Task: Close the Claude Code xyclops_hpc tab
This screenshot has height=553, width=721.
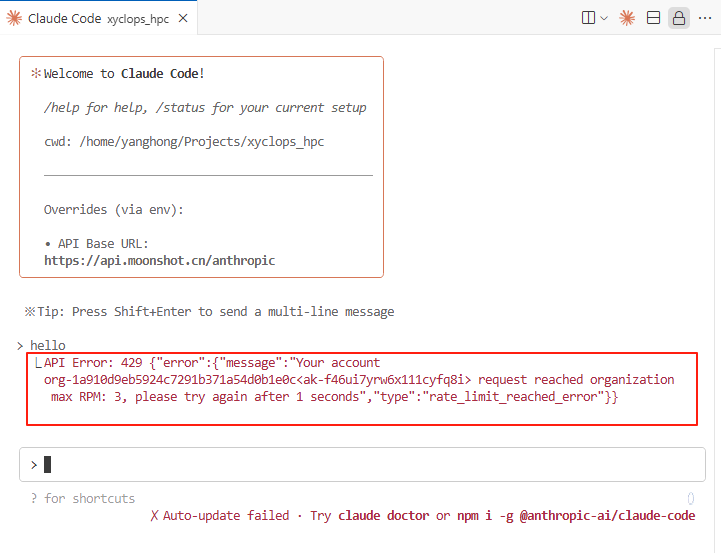Action: point(183,18)
